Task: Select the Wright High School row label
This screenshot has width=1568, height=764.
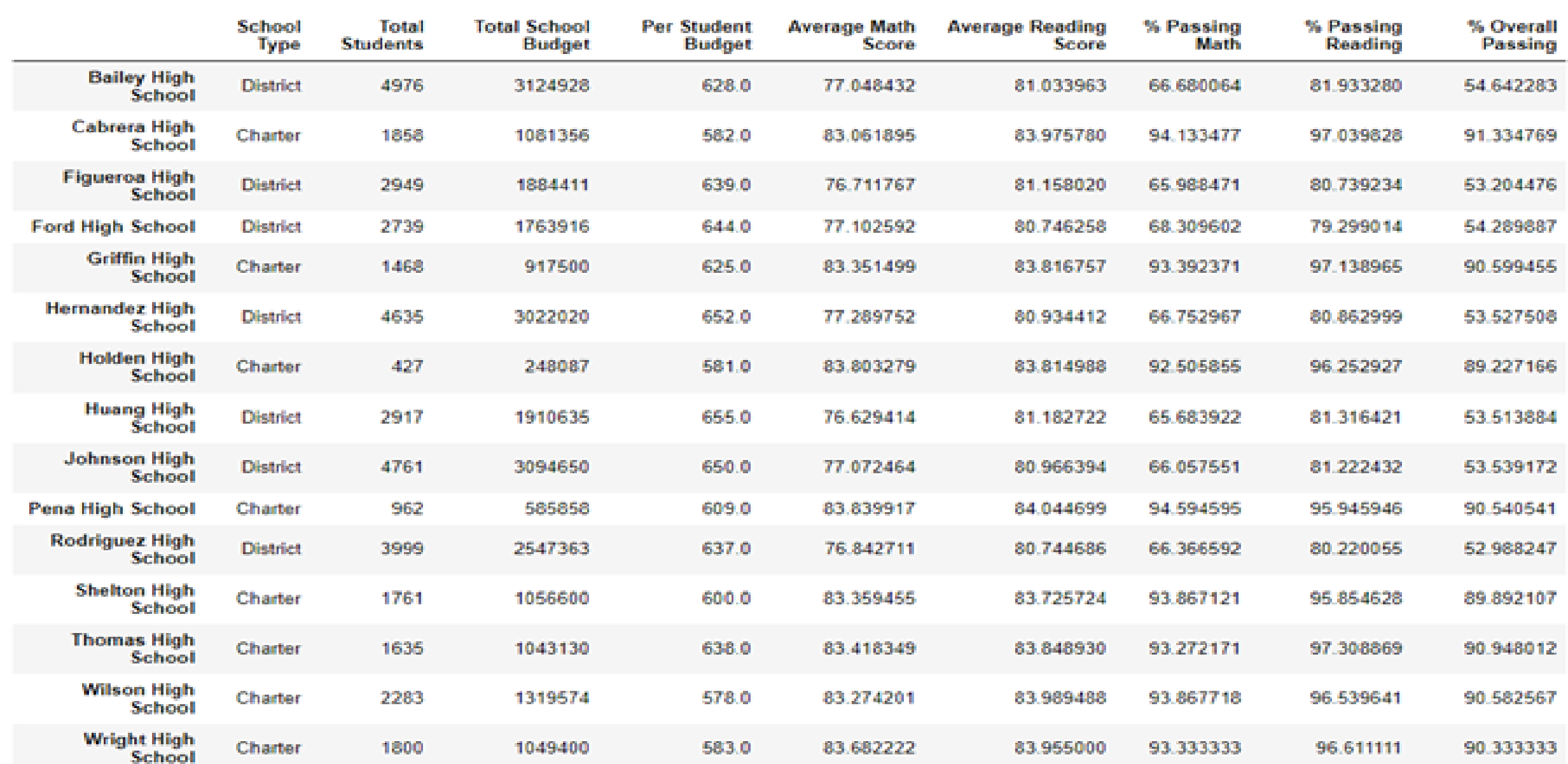Action: coord(139,747)
